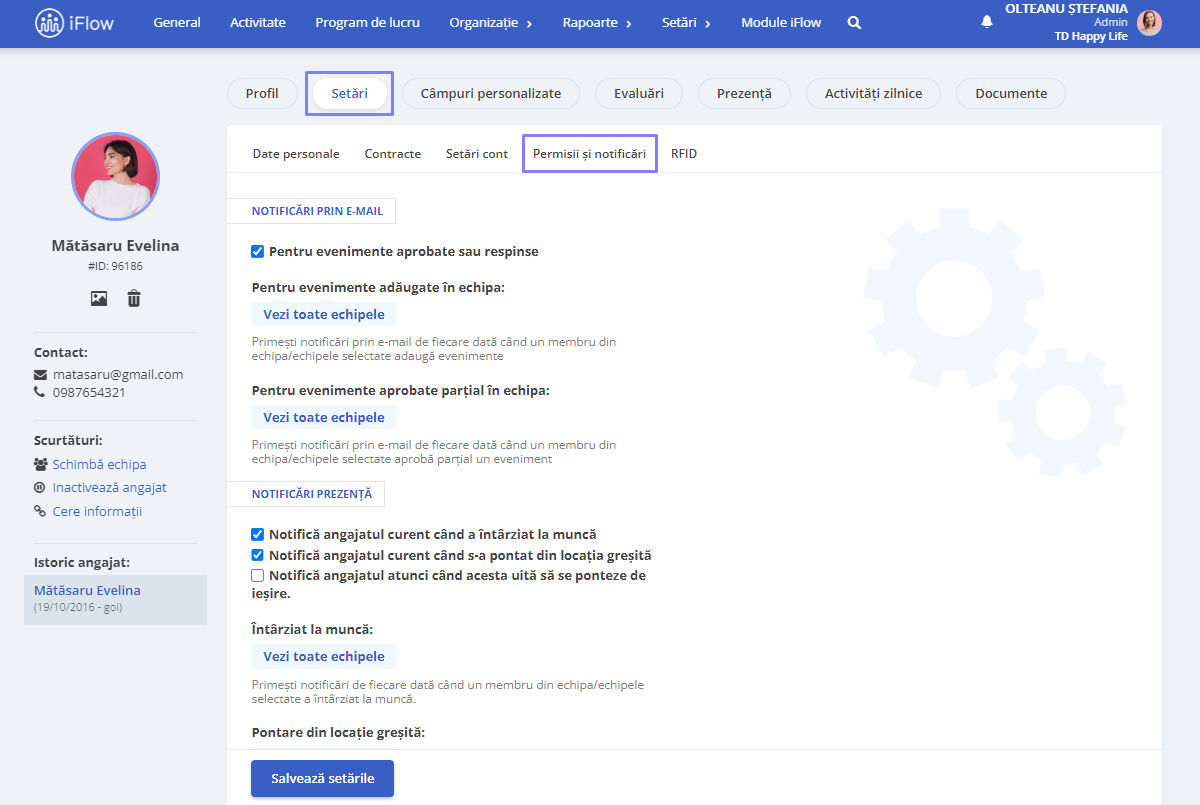Click the iFlow logo in header
This screenshot has width=1200, height=805.
74,23
